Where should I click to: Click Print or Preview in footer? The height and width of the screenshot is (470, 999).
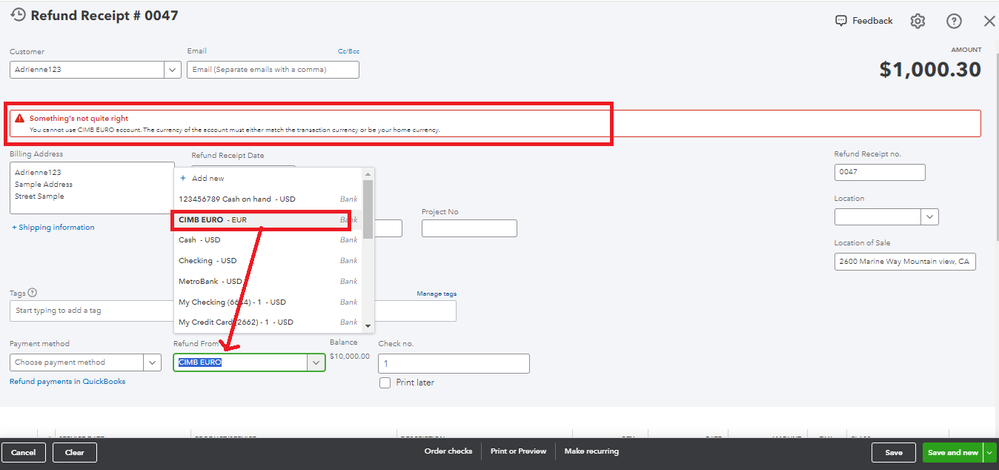tap(518, 451)
